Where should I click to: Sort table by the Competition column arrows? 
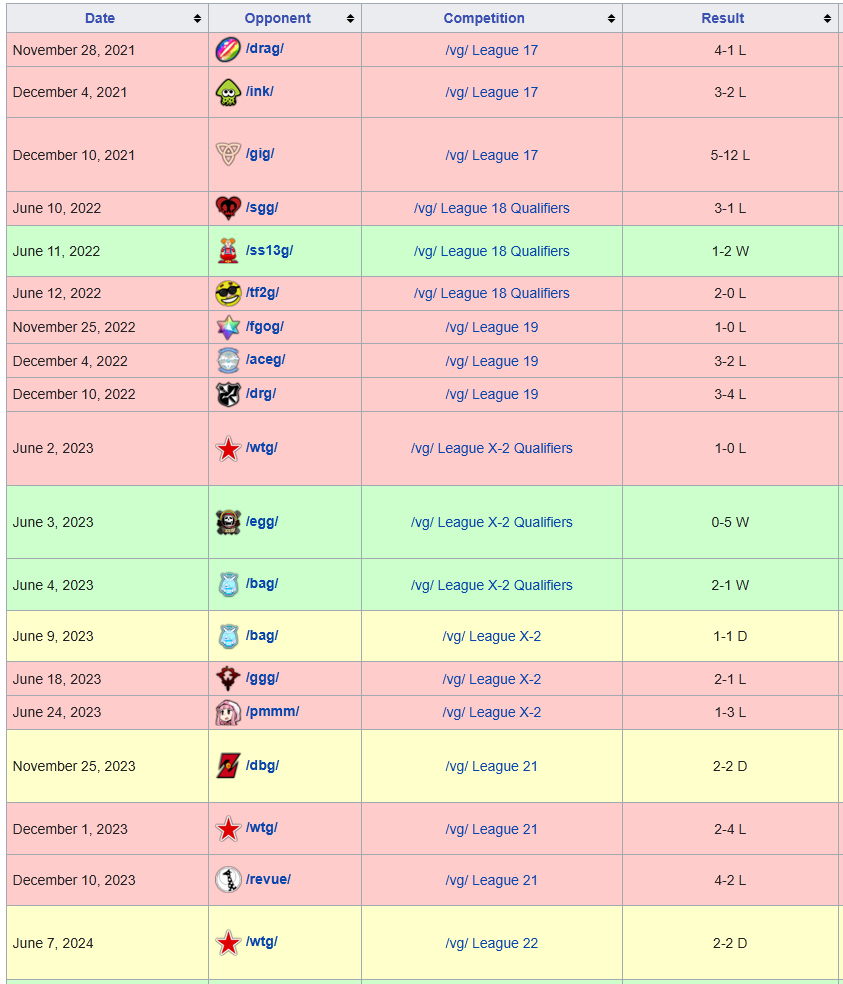pos(611,18)
